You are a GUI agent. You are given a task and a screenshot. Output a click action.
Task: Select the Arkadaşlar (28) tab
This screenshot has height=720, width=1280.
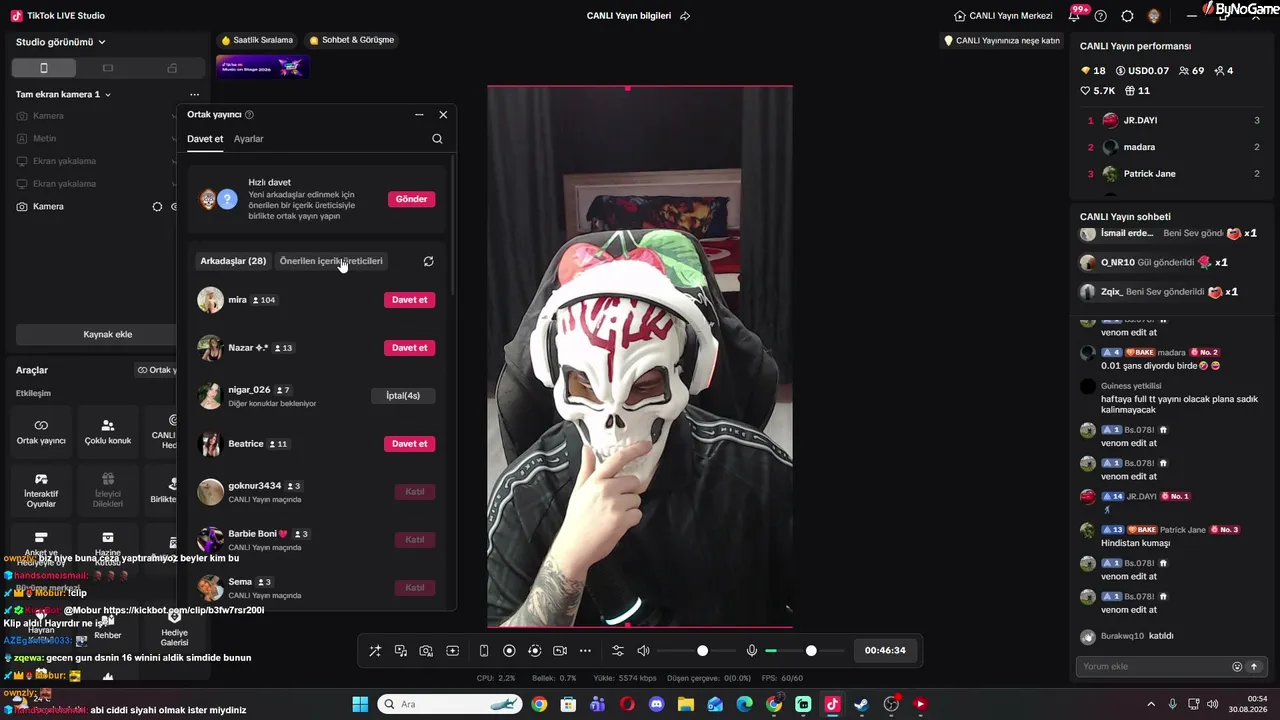233,261
